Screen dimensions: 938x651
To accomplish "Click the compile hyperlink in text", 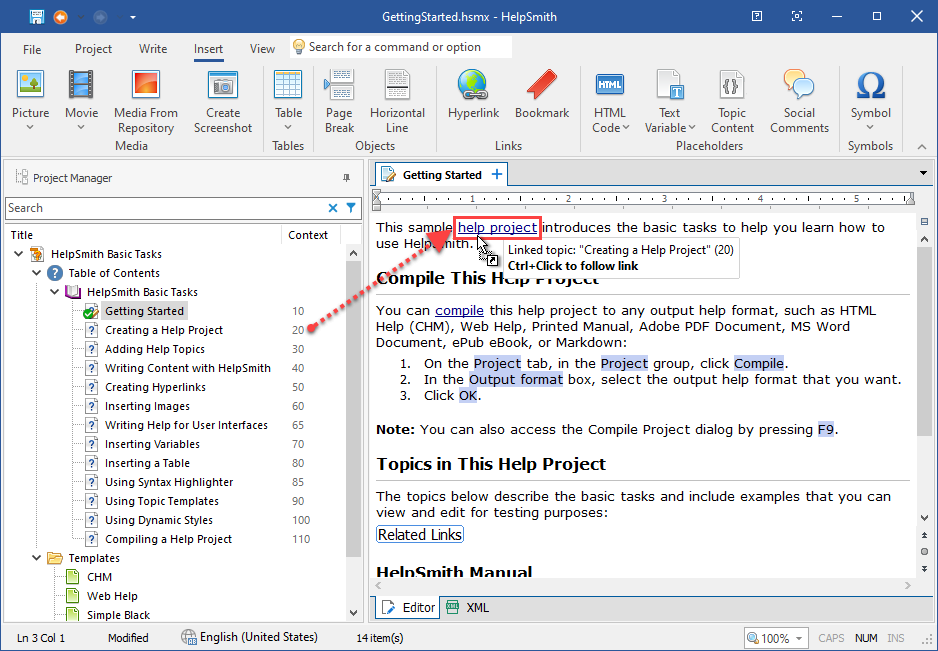I will pos(459,311).
